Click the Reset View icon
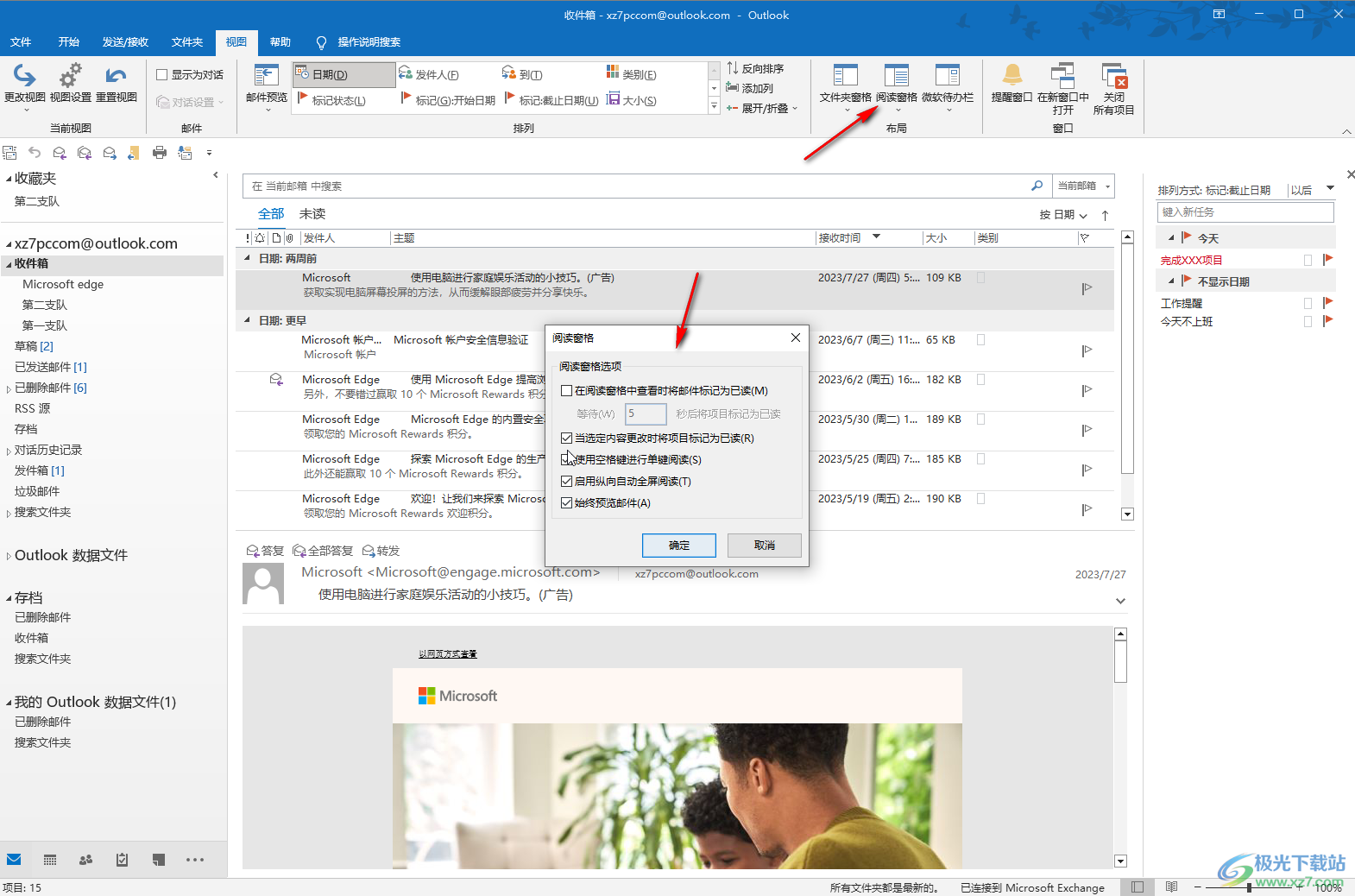This screenshot has width=1355, height=896. click(116, 85)
